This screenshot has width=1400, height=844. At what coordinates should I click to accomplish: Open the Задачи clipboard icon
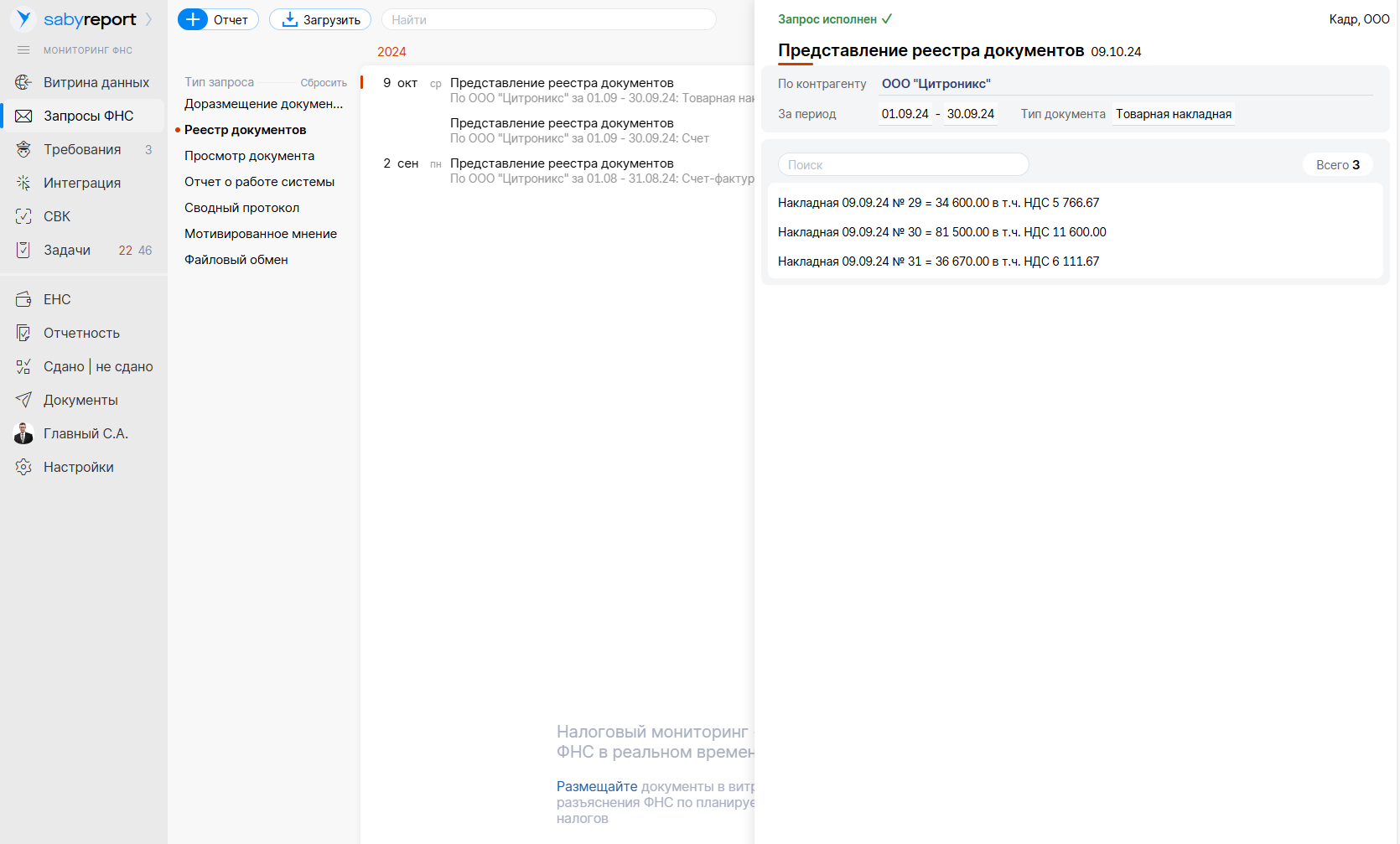tap(23, 250)
